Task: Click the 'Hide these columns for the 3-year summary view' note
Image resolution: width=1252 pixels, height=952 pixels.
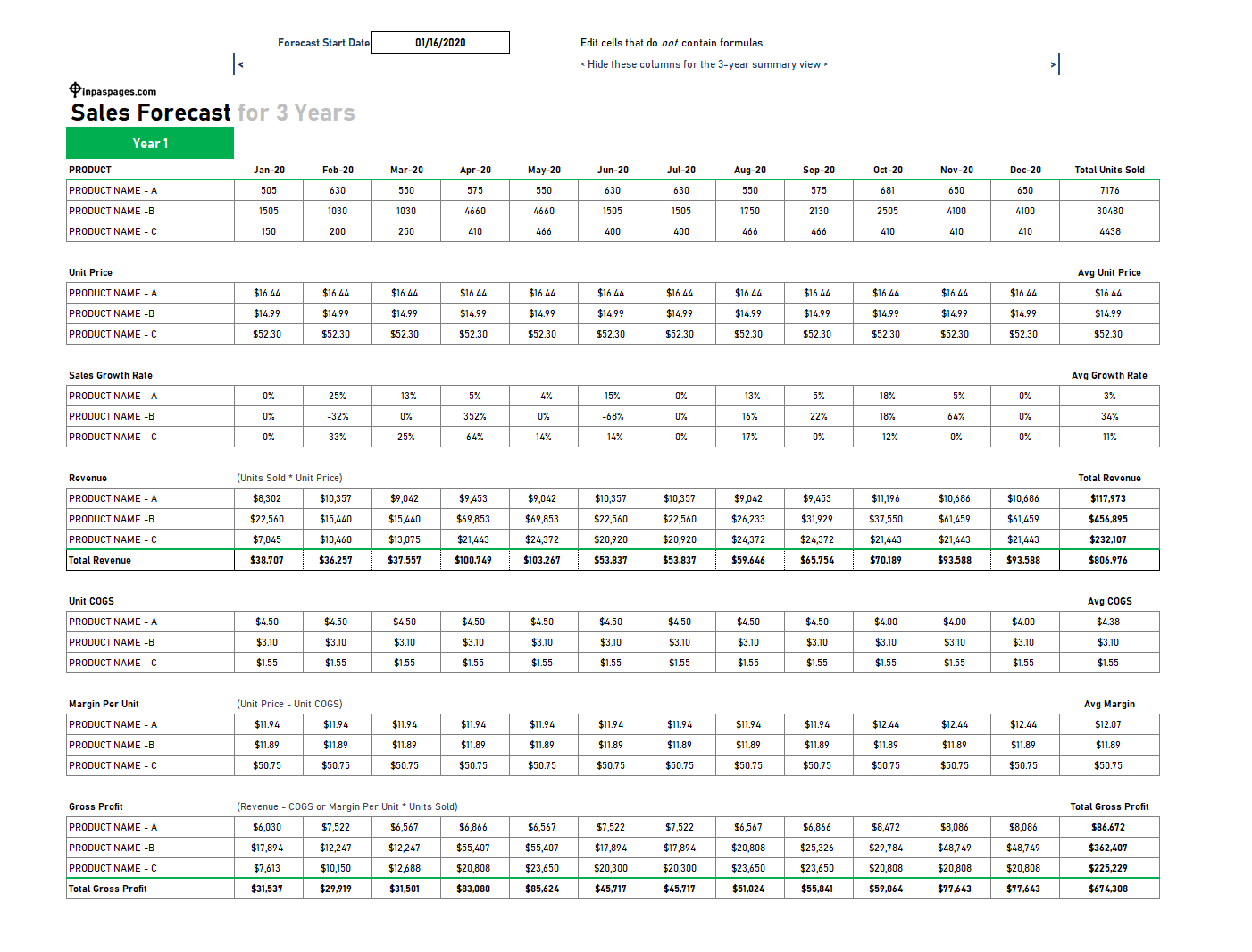Action: 704,64
